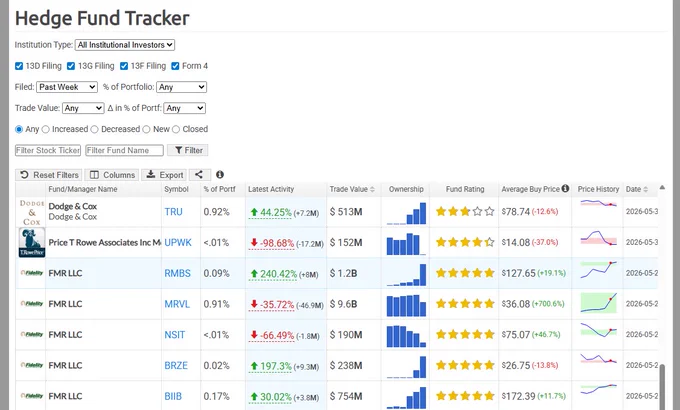Click the four-star fund rating for T Rowe Price
This screenshot has width=680, height=410.
[x=465, y=242]
